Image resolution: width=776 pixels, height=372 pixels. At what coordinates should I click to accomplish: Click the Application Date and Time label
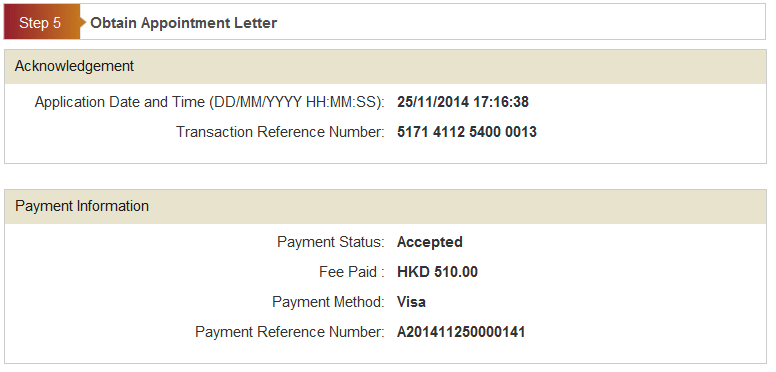pos(209,102)
